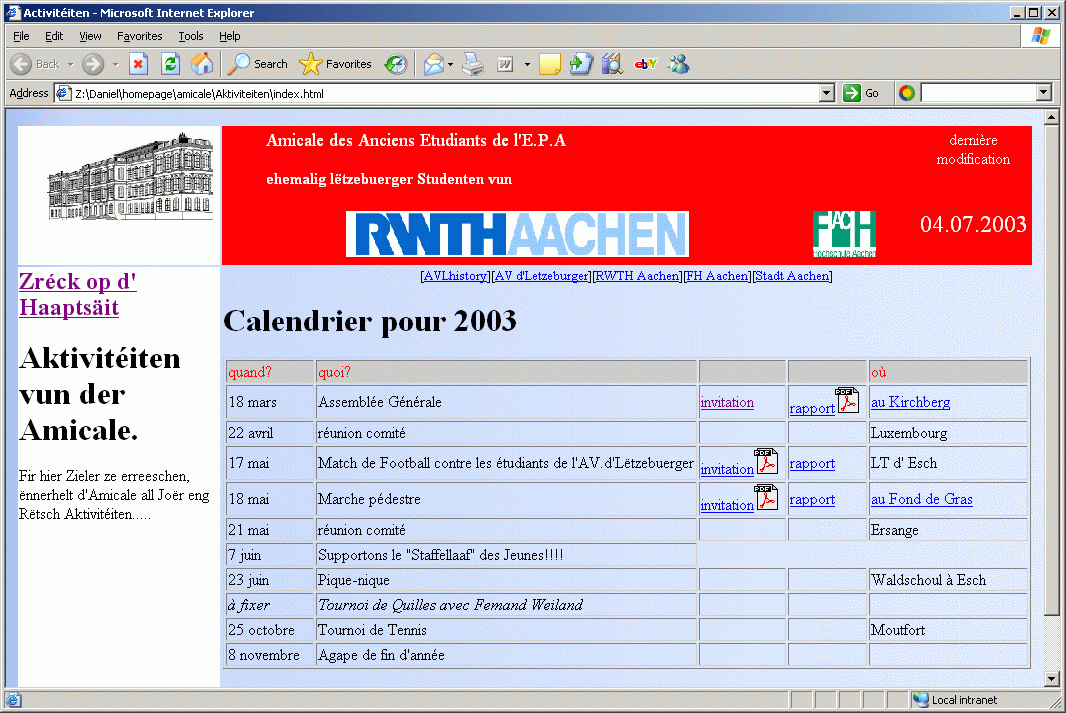Click the "Agape de fin d'année" cell
1066x713 pixels.
(506, 655)
